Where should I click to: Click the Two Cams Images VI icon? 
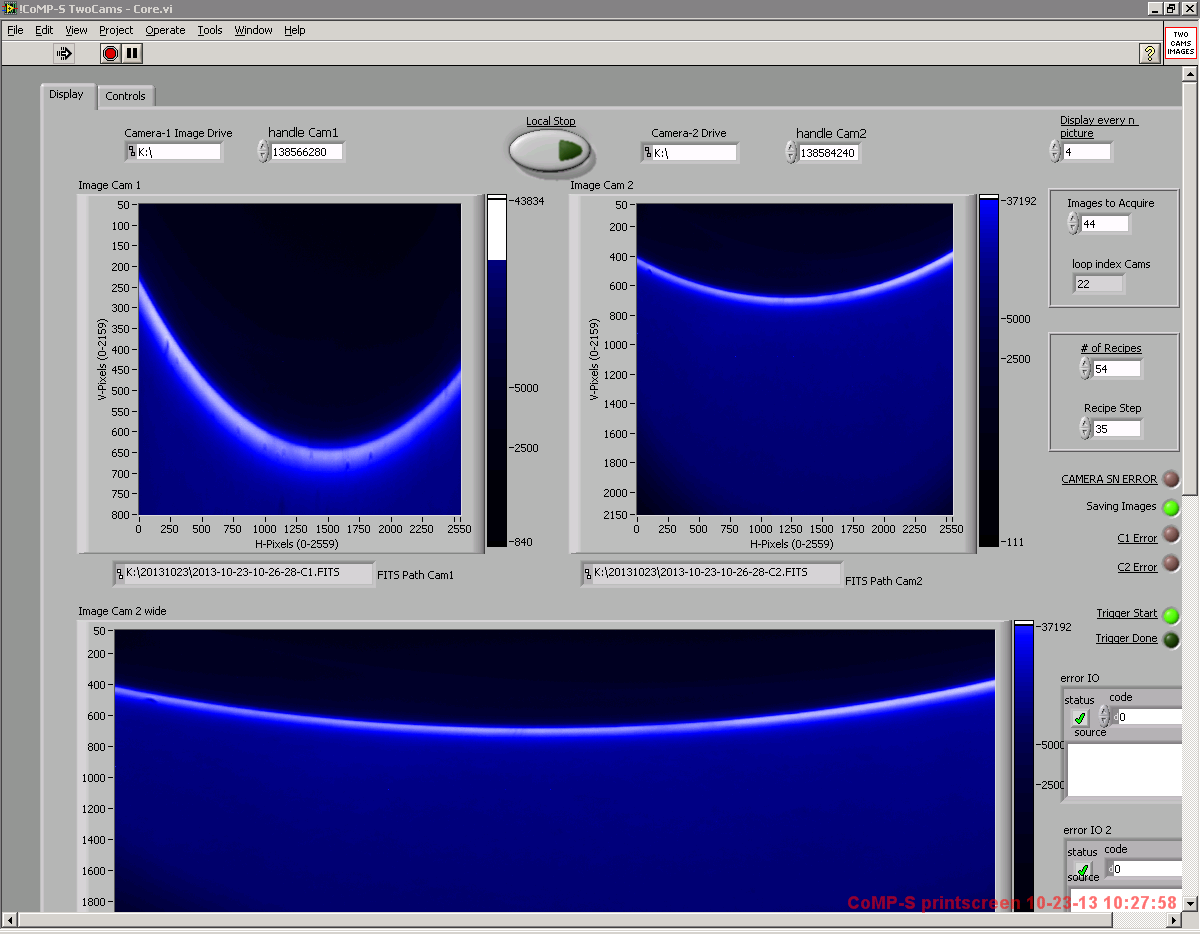point(1181,44)
